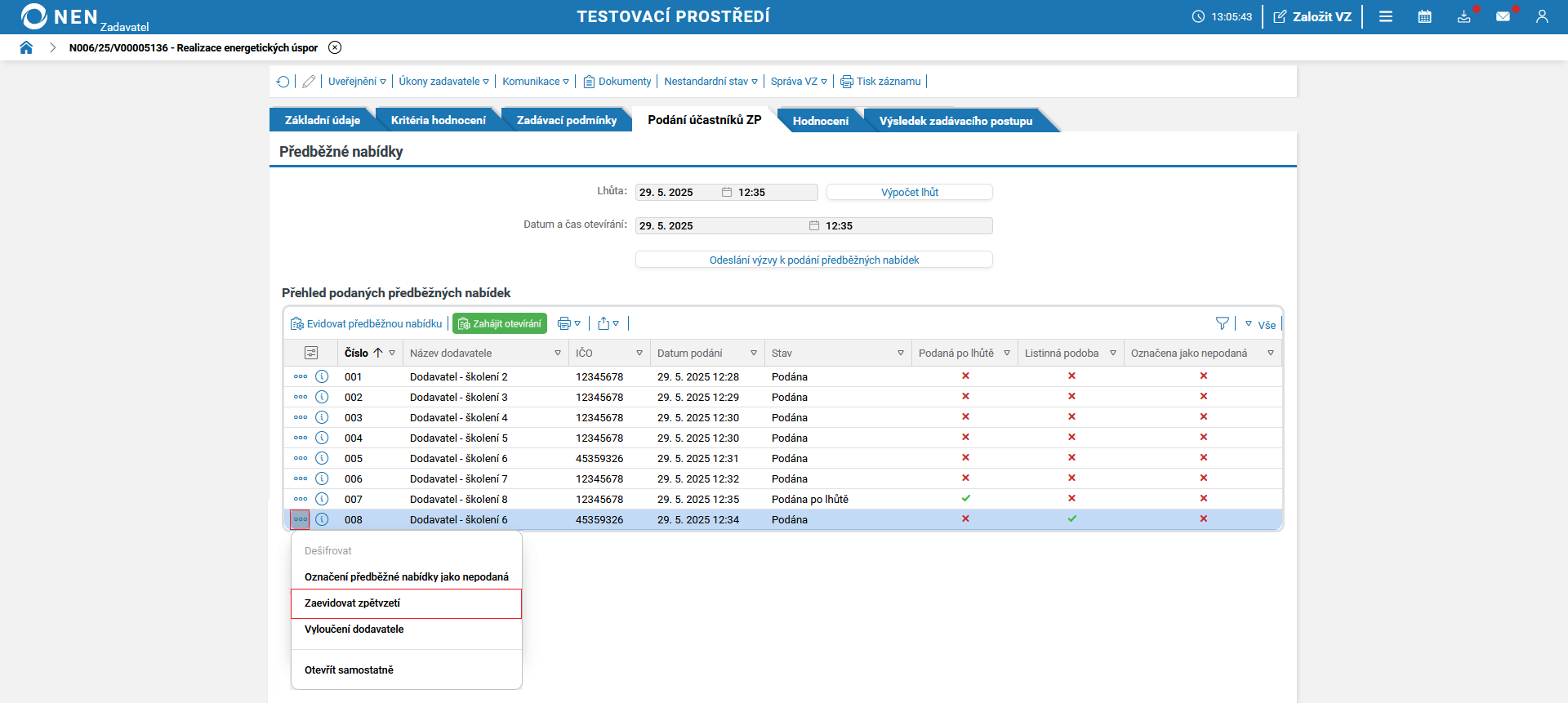The width and height of the screenshot is (1568, 703).
Task: Choose Vyloučení dodavatele in context menu
Action: coord(354,630)
